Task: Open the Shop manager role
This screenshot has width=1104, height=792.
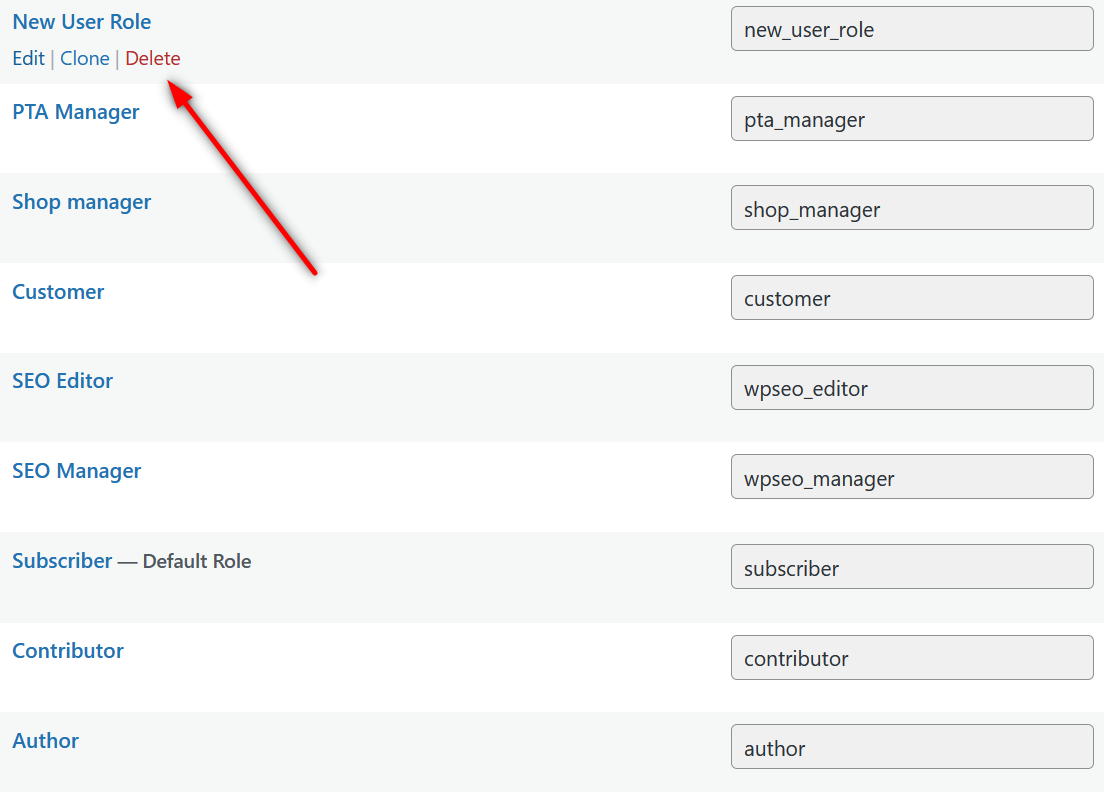Action: click(81, 201)
